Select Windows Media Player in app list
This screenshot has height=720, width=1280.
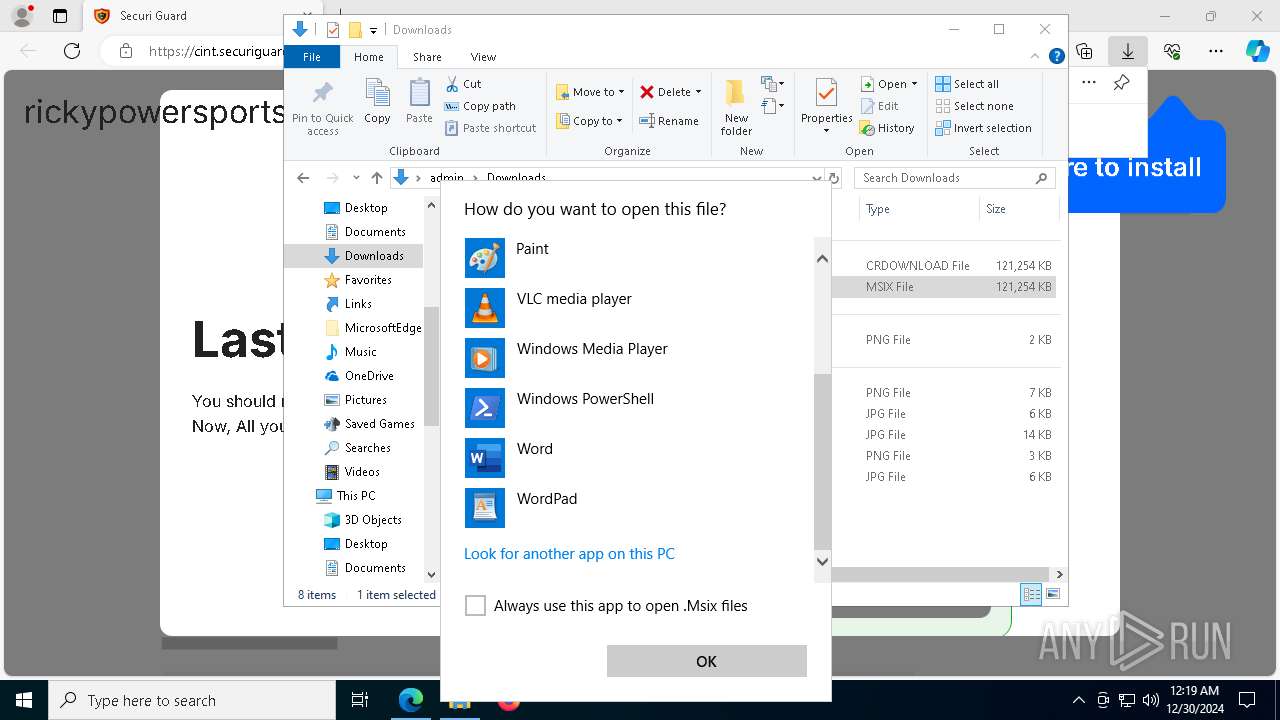point(637,358)
